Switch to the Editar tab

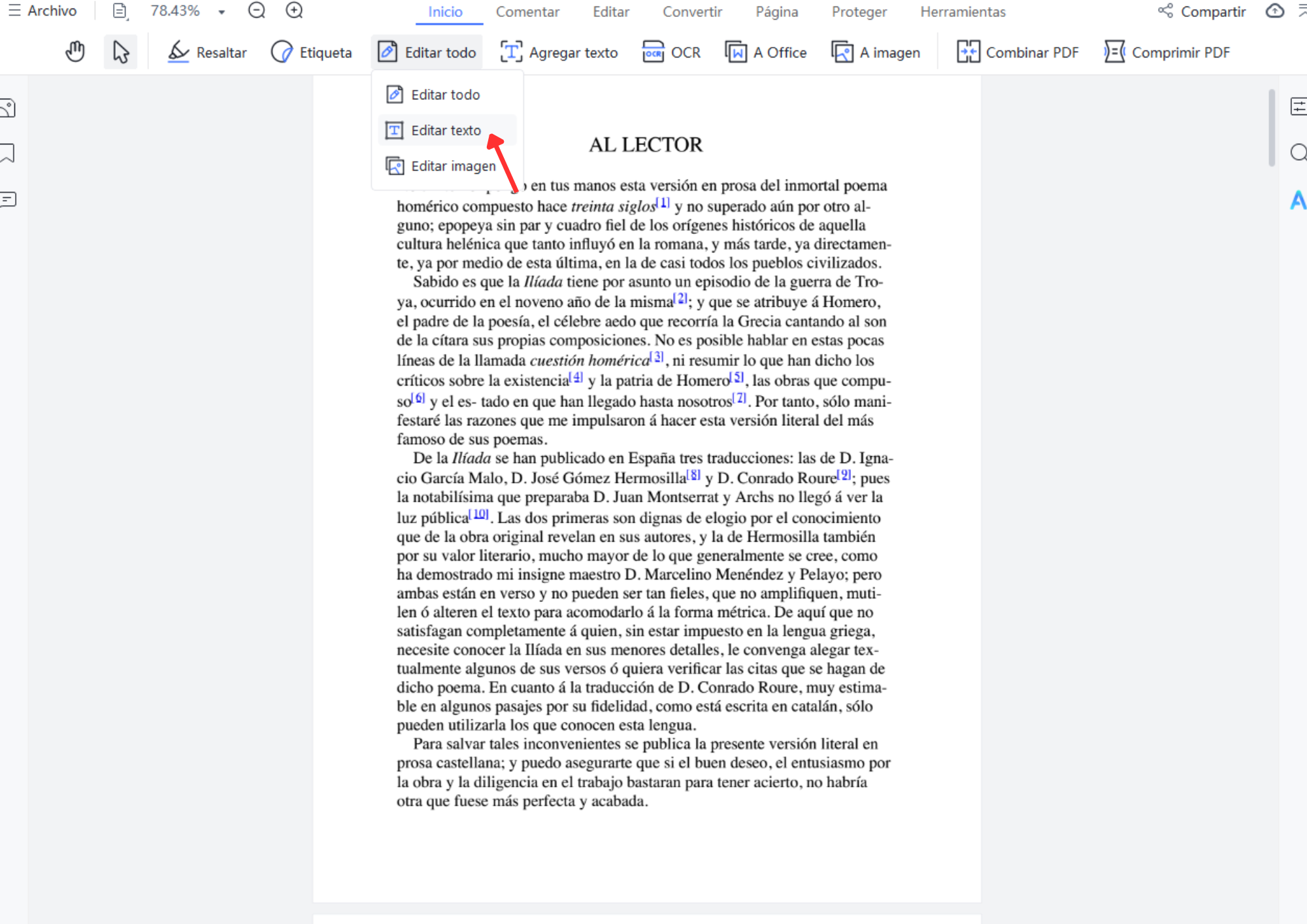coord(611,12)
